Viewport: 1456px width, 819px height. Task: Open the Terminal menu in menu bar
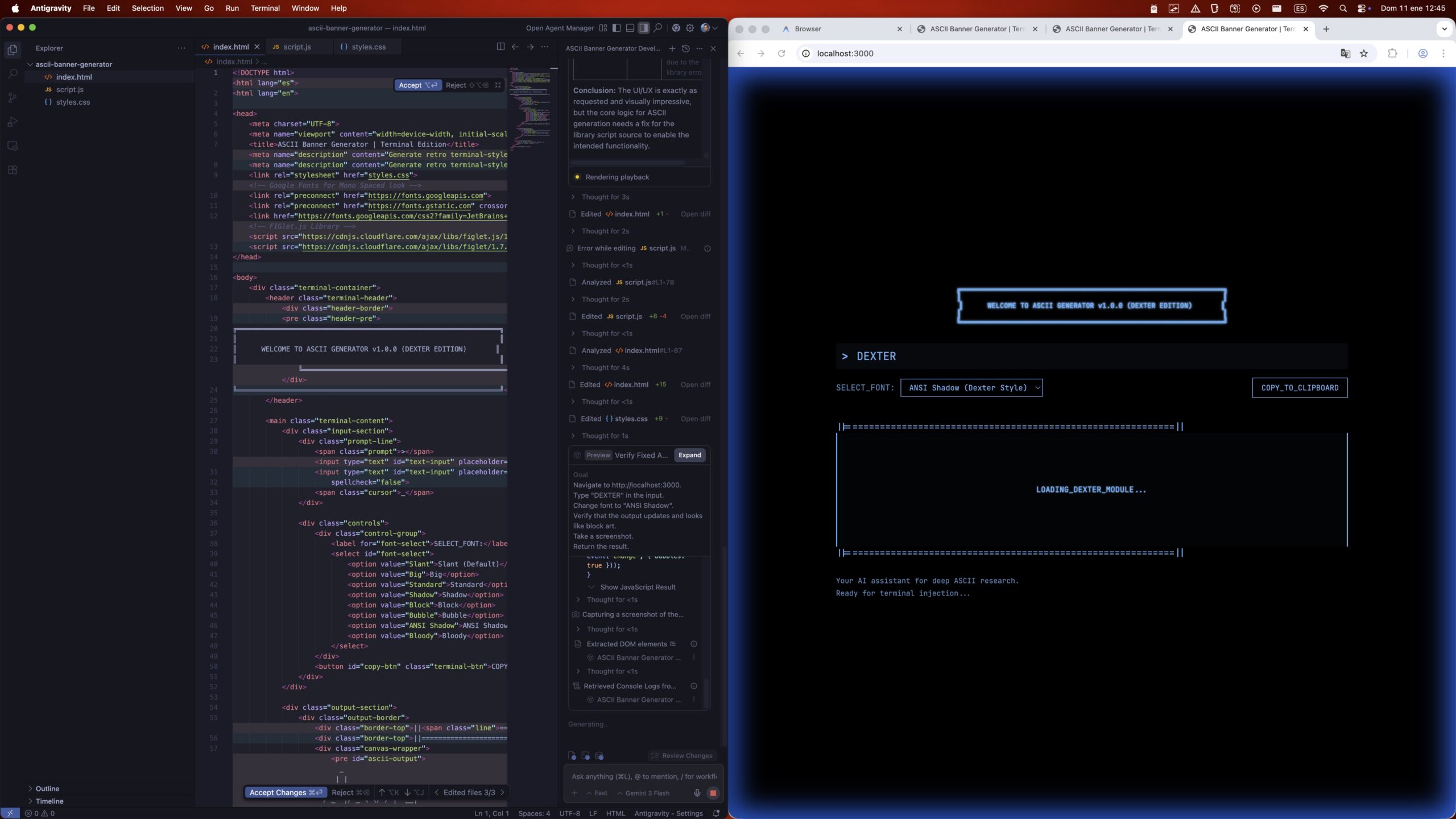coord(265,8)
